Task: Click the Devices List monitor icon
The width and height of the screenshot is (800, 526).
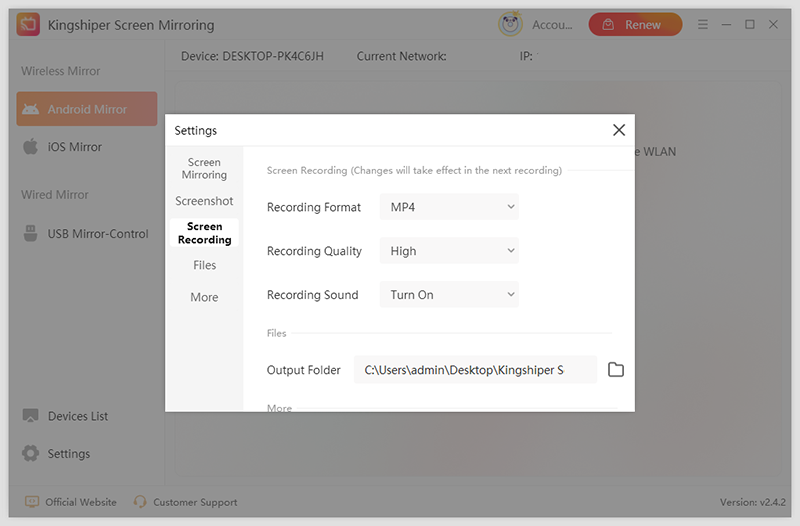Action: pos(31,416)
